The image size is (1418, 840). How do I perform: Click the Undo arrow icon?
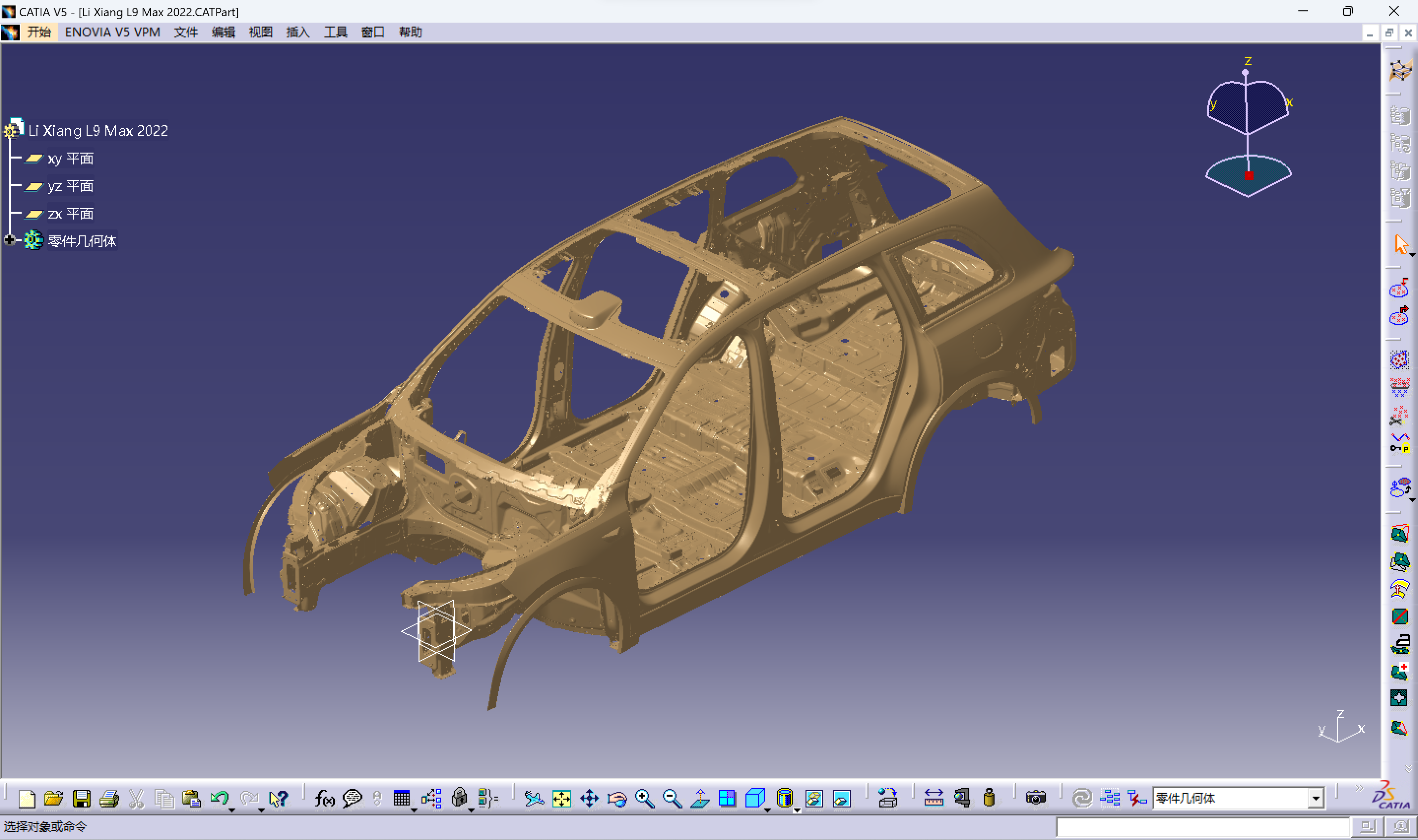click(219, 798)
